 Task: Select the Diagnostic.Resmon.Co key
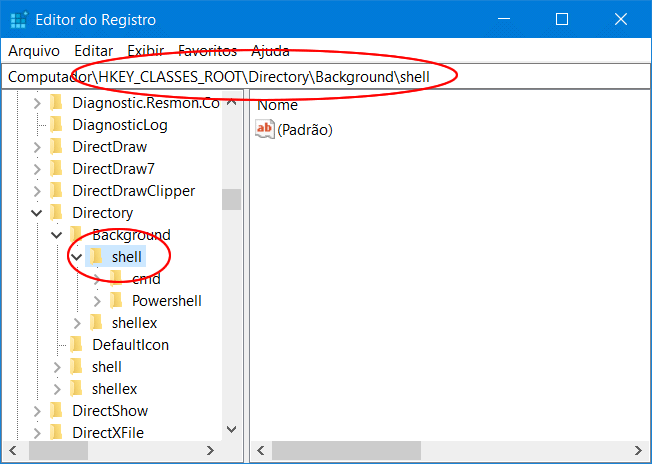(x=145, y=103)
